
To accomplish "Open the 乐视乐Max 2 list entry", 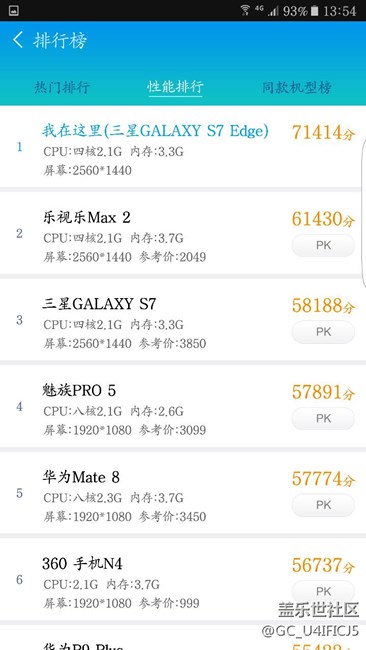I will pyautogui.click(x=183, y=233).
